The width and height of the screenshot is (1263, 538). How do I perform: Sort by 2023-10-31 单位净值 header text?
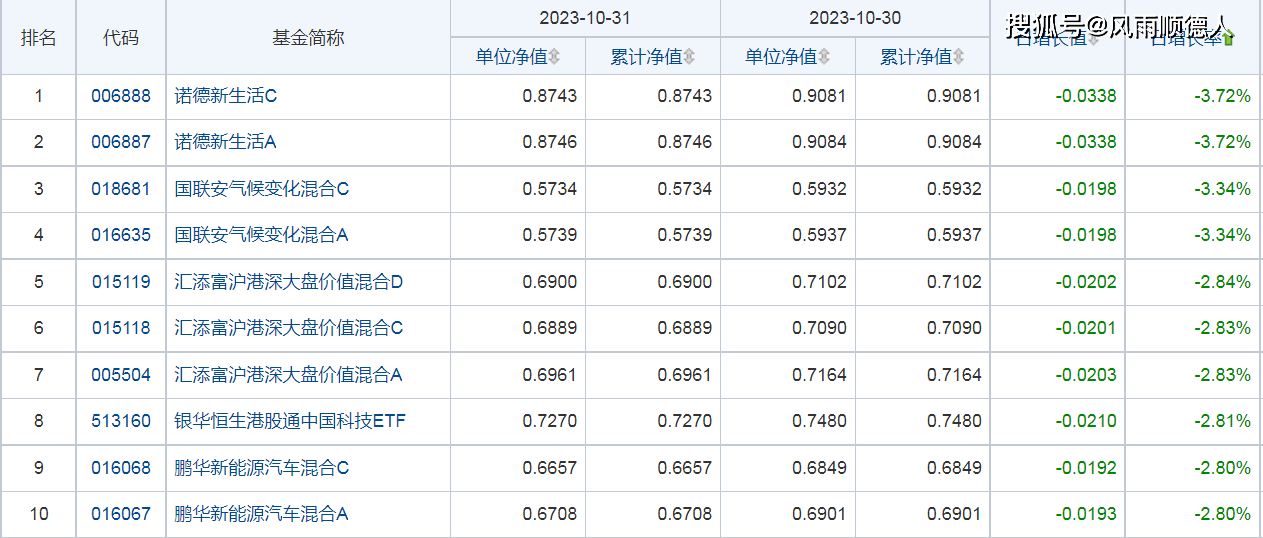pos(511,57)
